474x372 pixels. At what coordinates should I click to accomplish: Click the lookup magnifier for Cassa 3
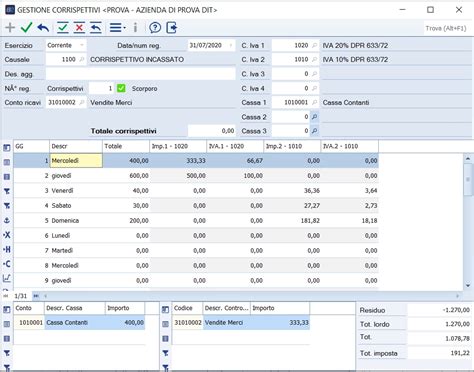pos(314,131)
